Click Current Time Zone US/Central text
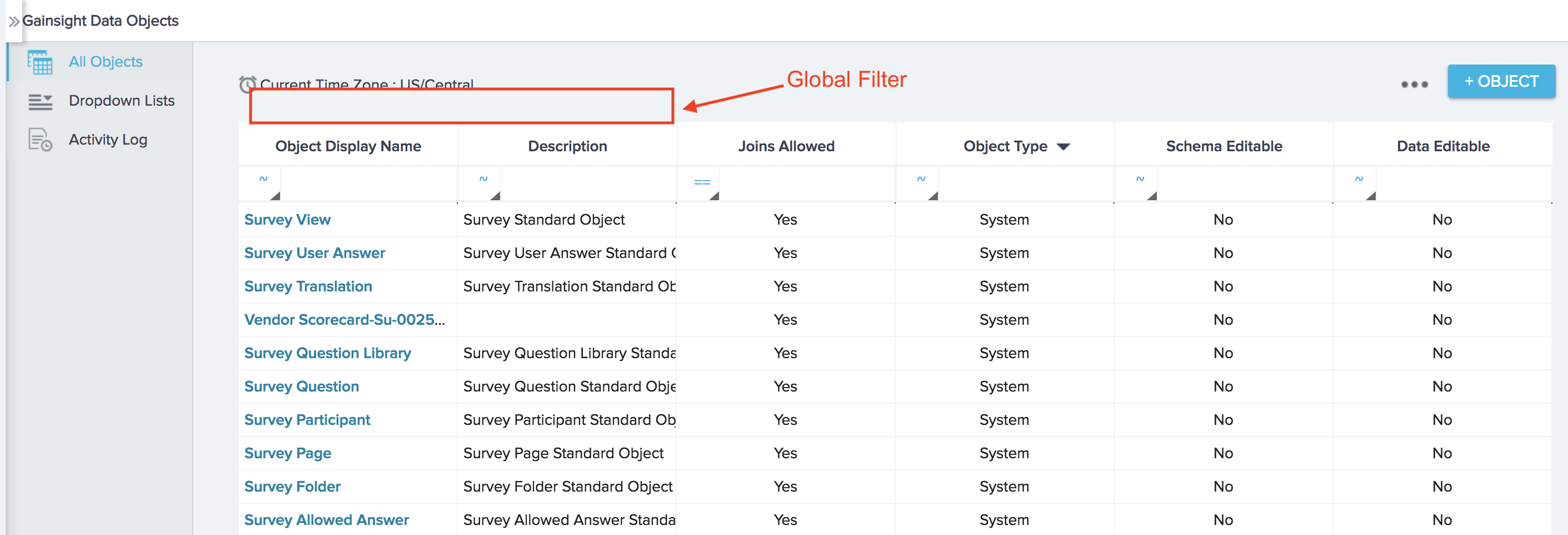 (x=366, y=83)
